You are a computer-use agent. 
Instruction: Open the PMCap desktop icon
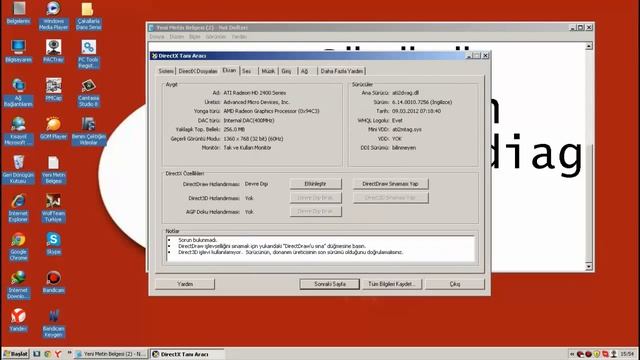53,89
